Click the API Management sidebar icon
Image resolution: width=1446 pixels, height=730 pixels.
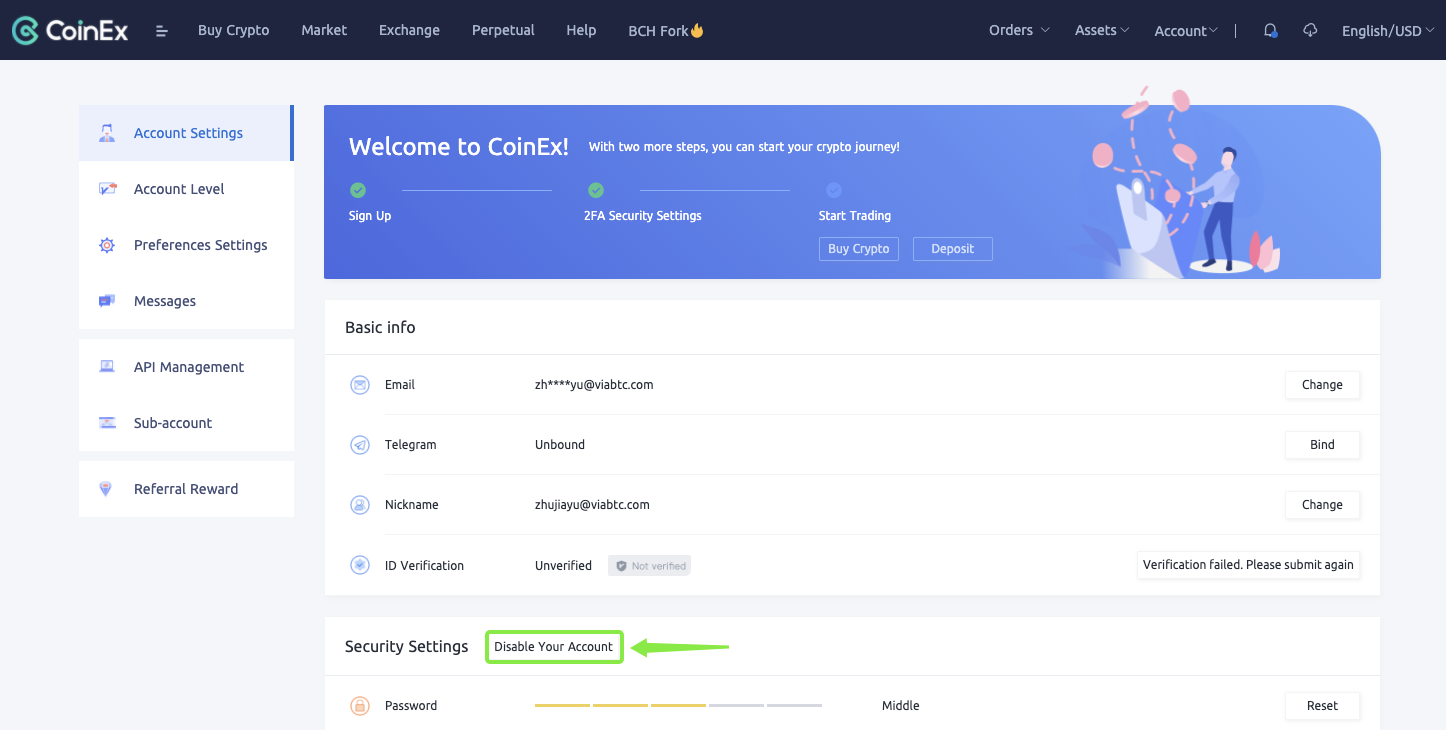(107, 367)
